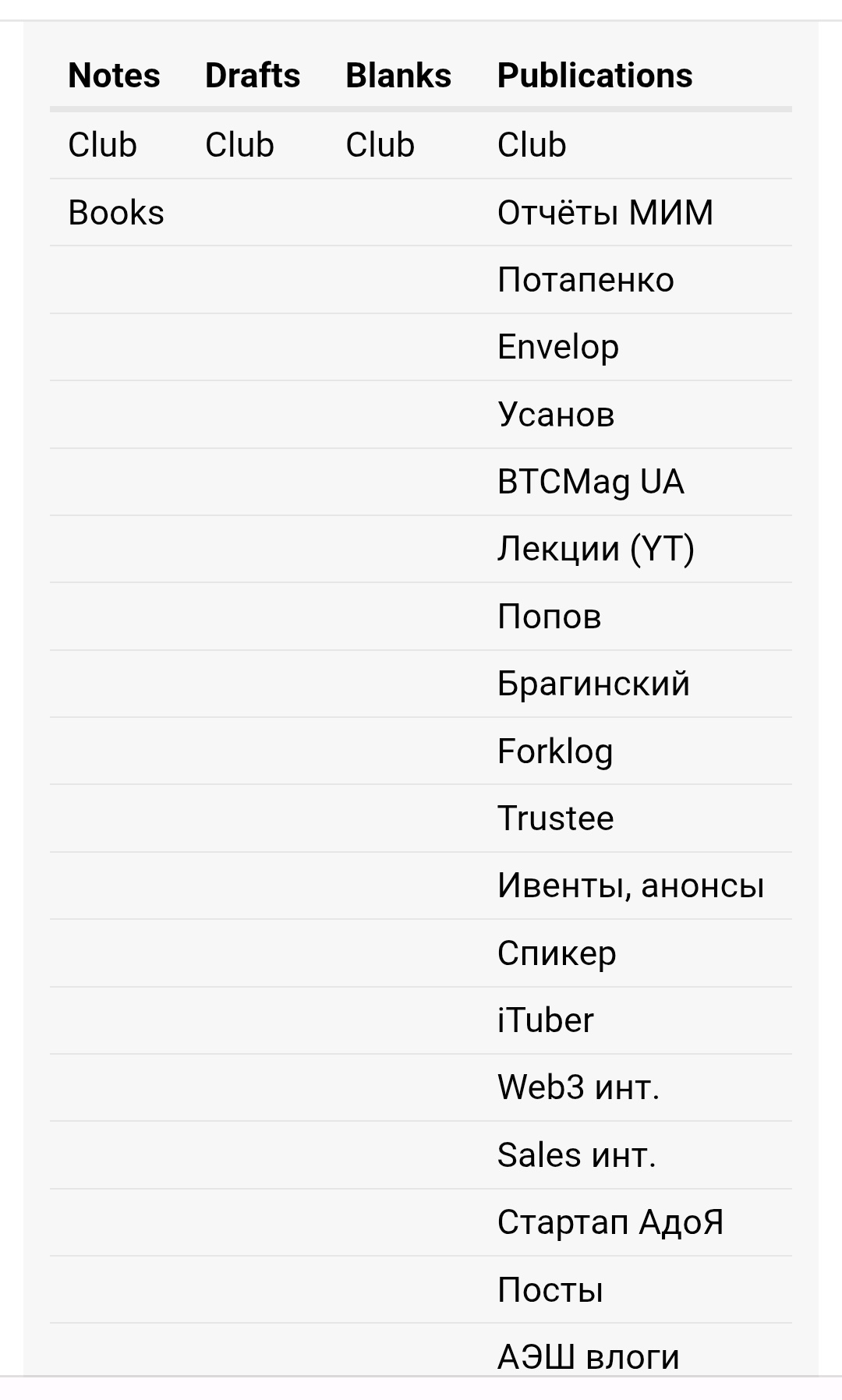Open Club under Blanks
Screen dimensions: 842x1400
[380, 145]
